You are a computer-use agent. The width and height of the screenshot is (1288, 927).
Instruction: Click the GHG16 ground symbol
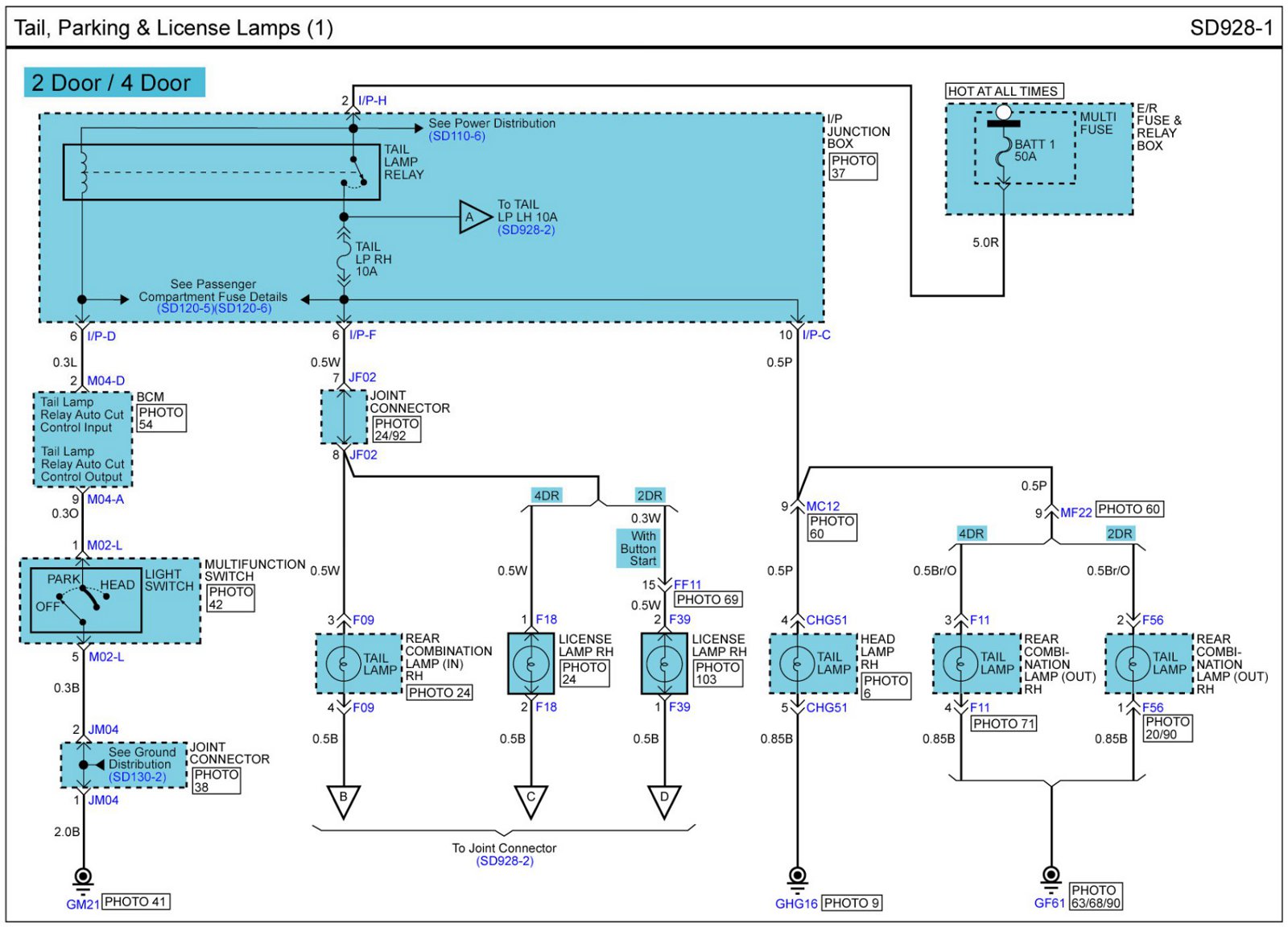[797, 876]
